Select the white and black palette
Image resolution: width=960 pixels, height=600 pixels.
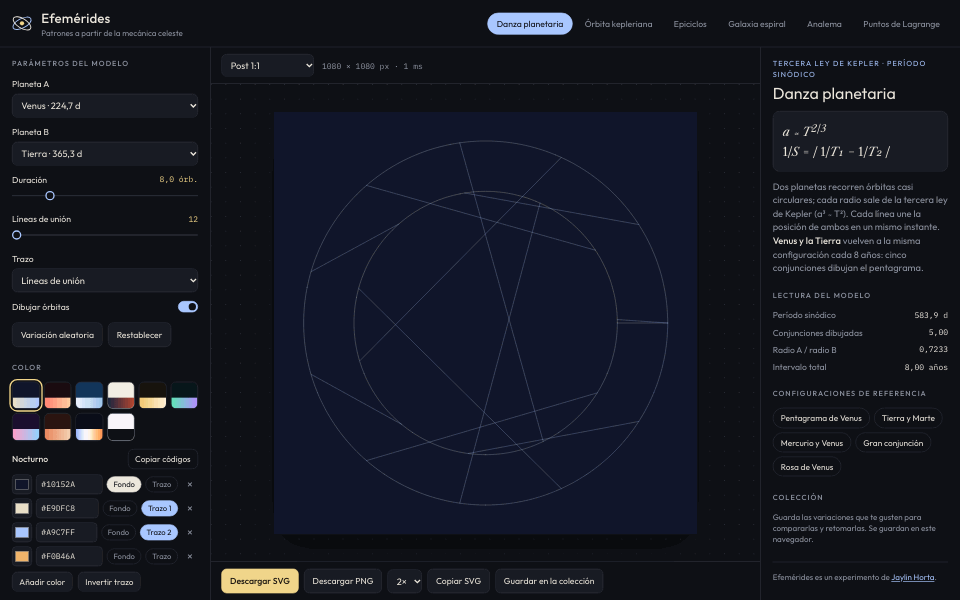(x=121, y=427)
